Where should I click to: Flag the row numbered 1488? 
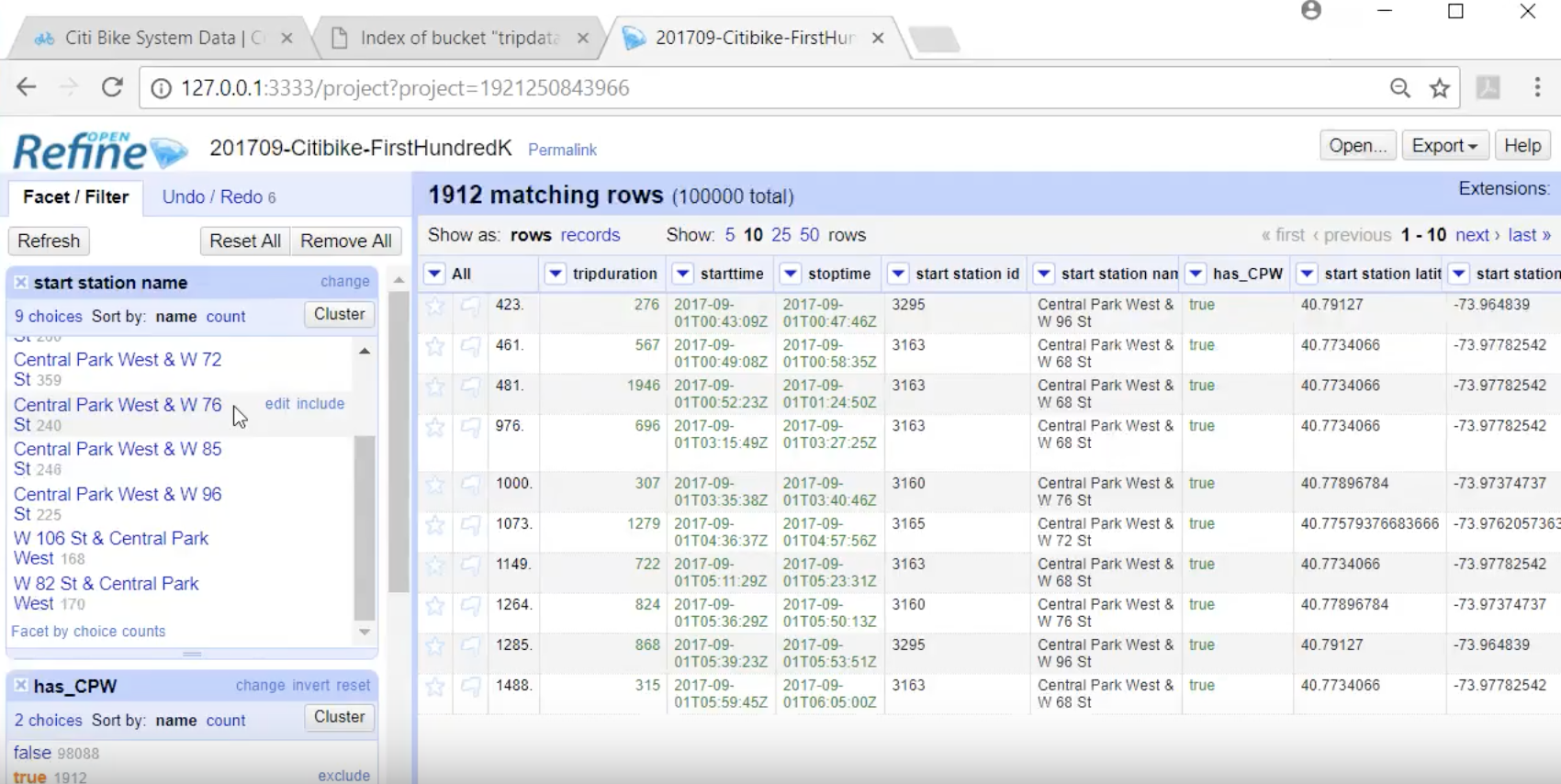click(x=470, y=687)
